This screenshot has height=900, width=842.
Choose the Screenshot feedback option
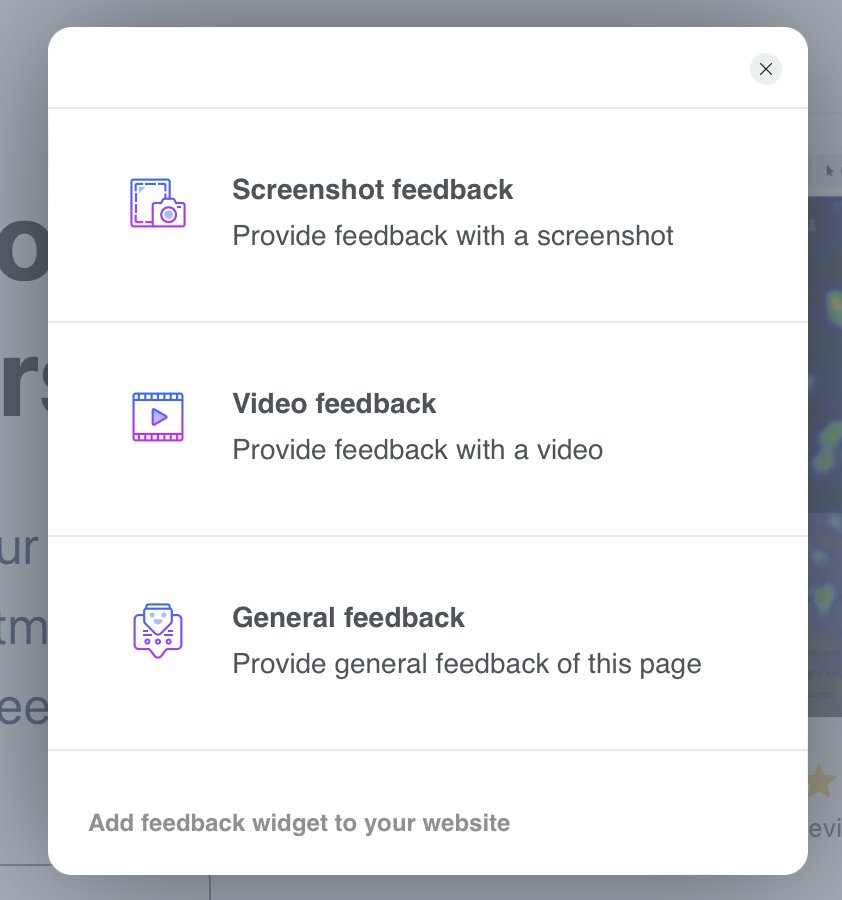[427, 212]
